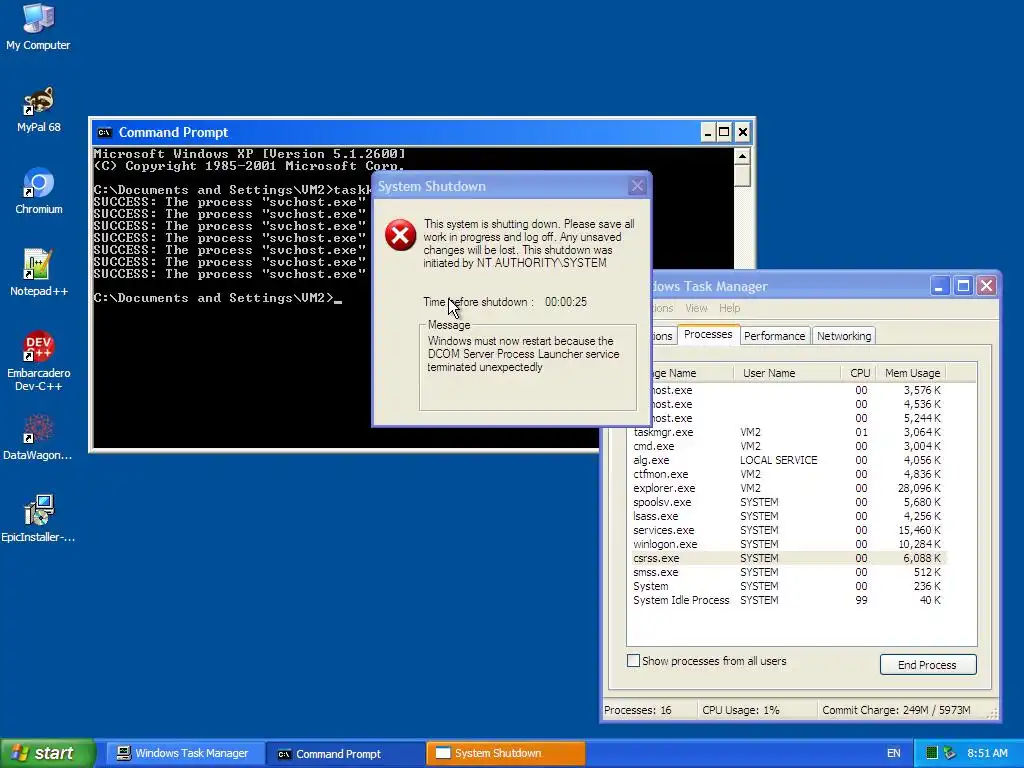
Task: Click the Task Manager CPU tray icon
Action: coord(932,753)
